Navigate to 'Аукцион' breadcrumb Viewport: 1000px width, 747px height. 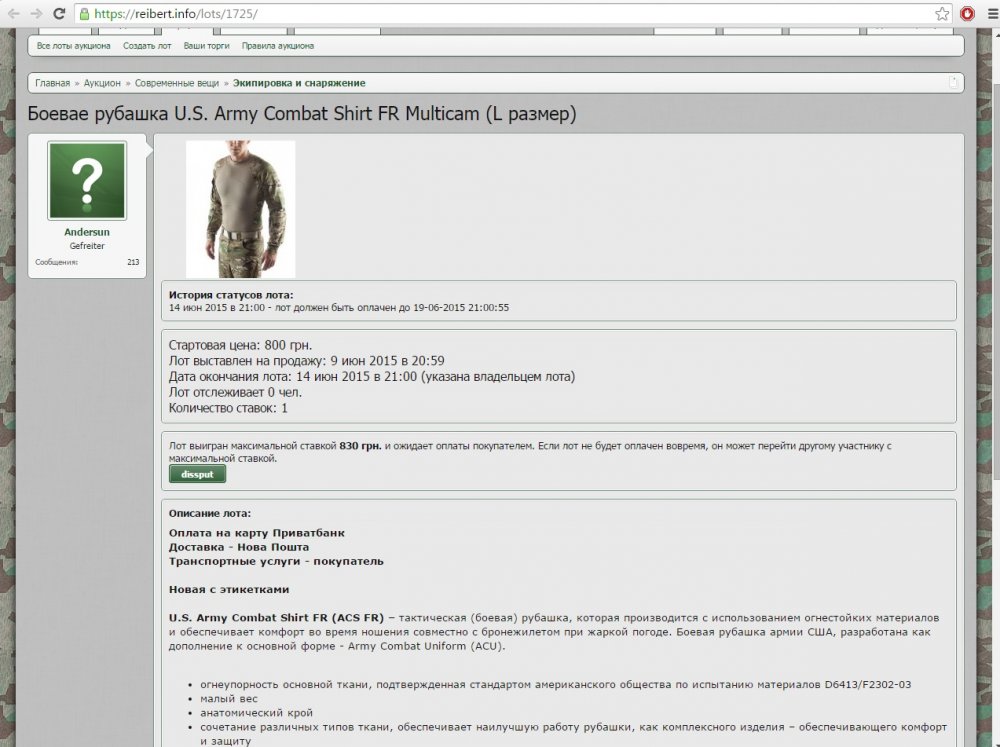click(102, 83)
